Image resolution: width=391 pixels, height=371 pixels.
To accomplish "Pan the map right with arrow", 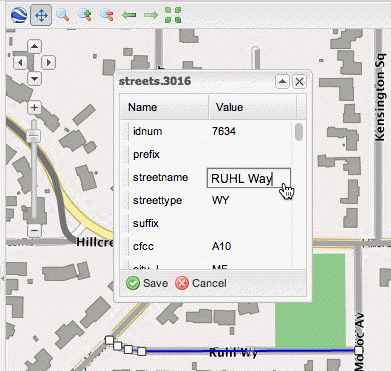I will point(48,62).
